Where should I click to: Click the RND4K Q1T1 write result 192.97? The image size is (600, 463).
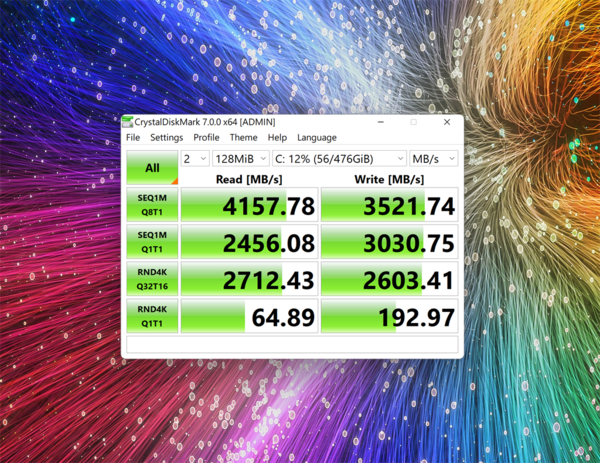[390, 316]
